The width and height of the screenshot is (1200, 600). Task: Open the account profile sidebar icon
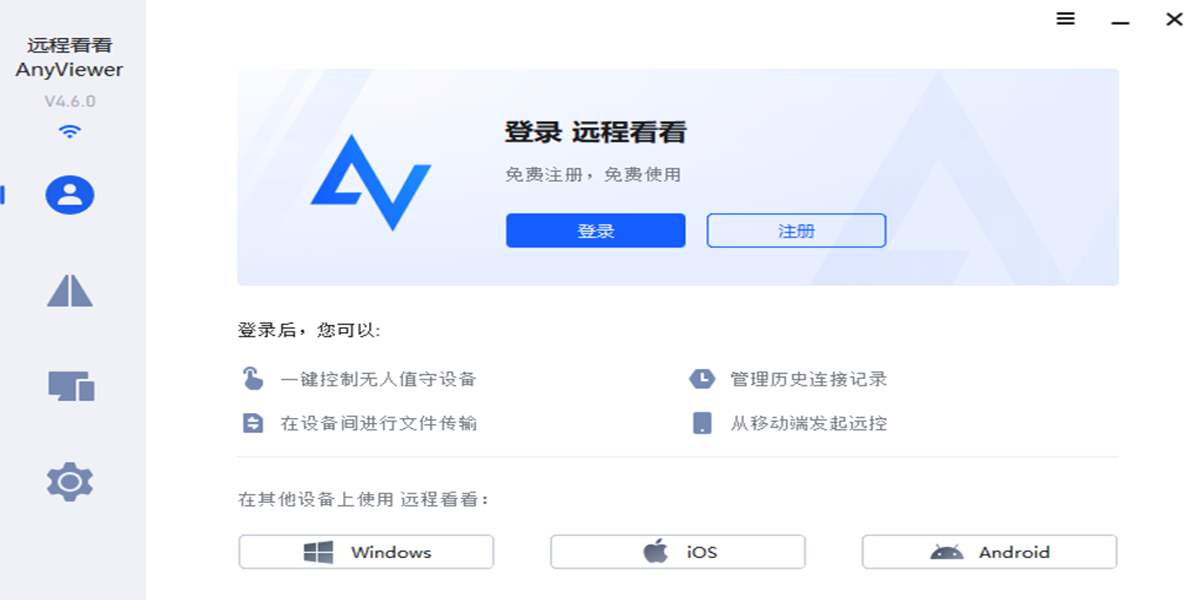point(70,195)
